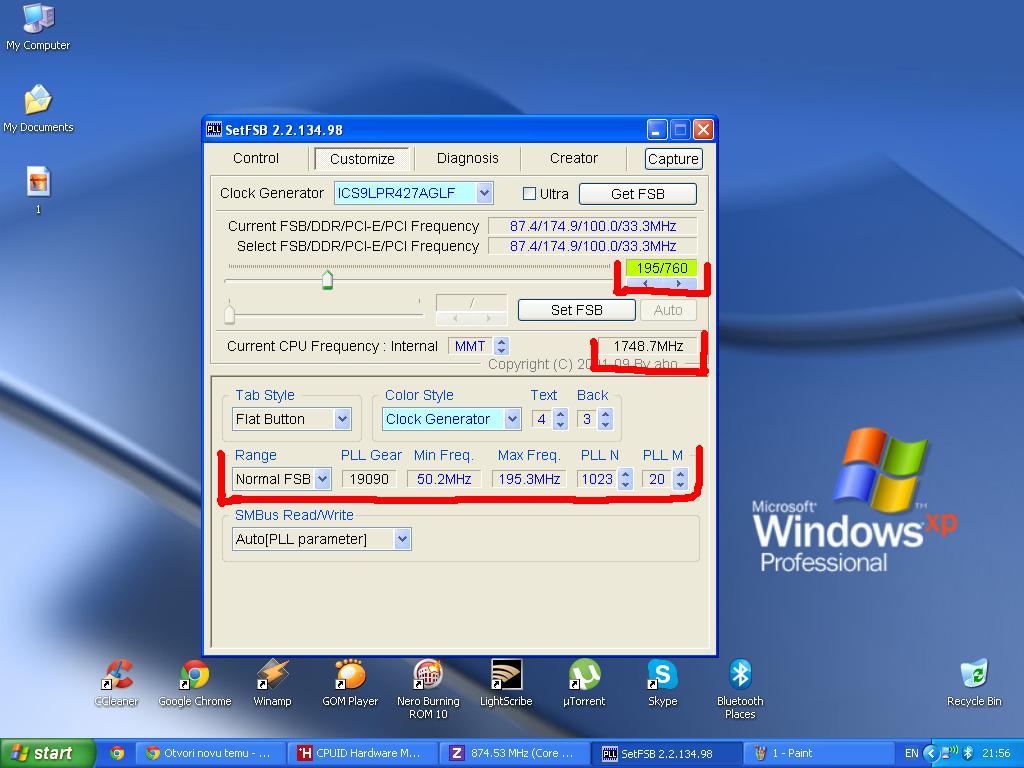Click the Get FSB button
This screenshot has width=1024, height=768.
(x=637, y=194)
